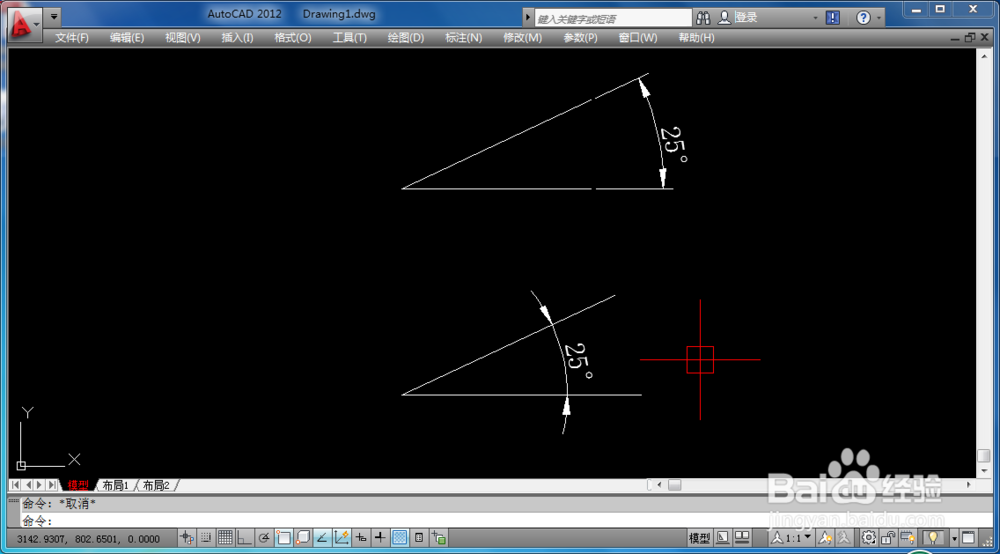This screenshot has height=554, width=1000.
Task: Toggle Lineweight display status button
Action: pyautogui.click(x=380, y=538)
